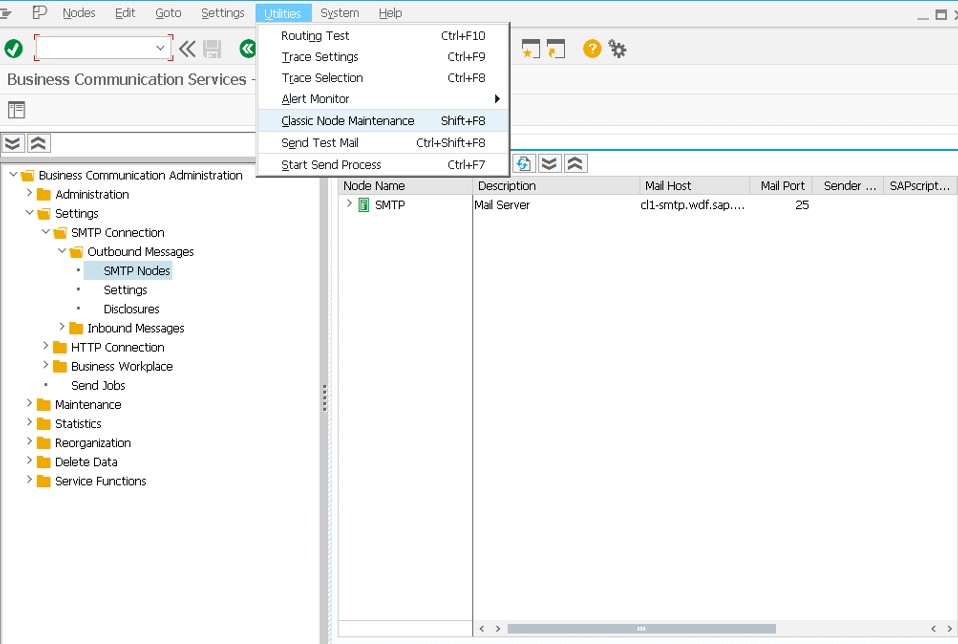This screenshot has height=644, width=958.
Task: Click the panel splitter handle between tree and table
Action: pos(324,398)
